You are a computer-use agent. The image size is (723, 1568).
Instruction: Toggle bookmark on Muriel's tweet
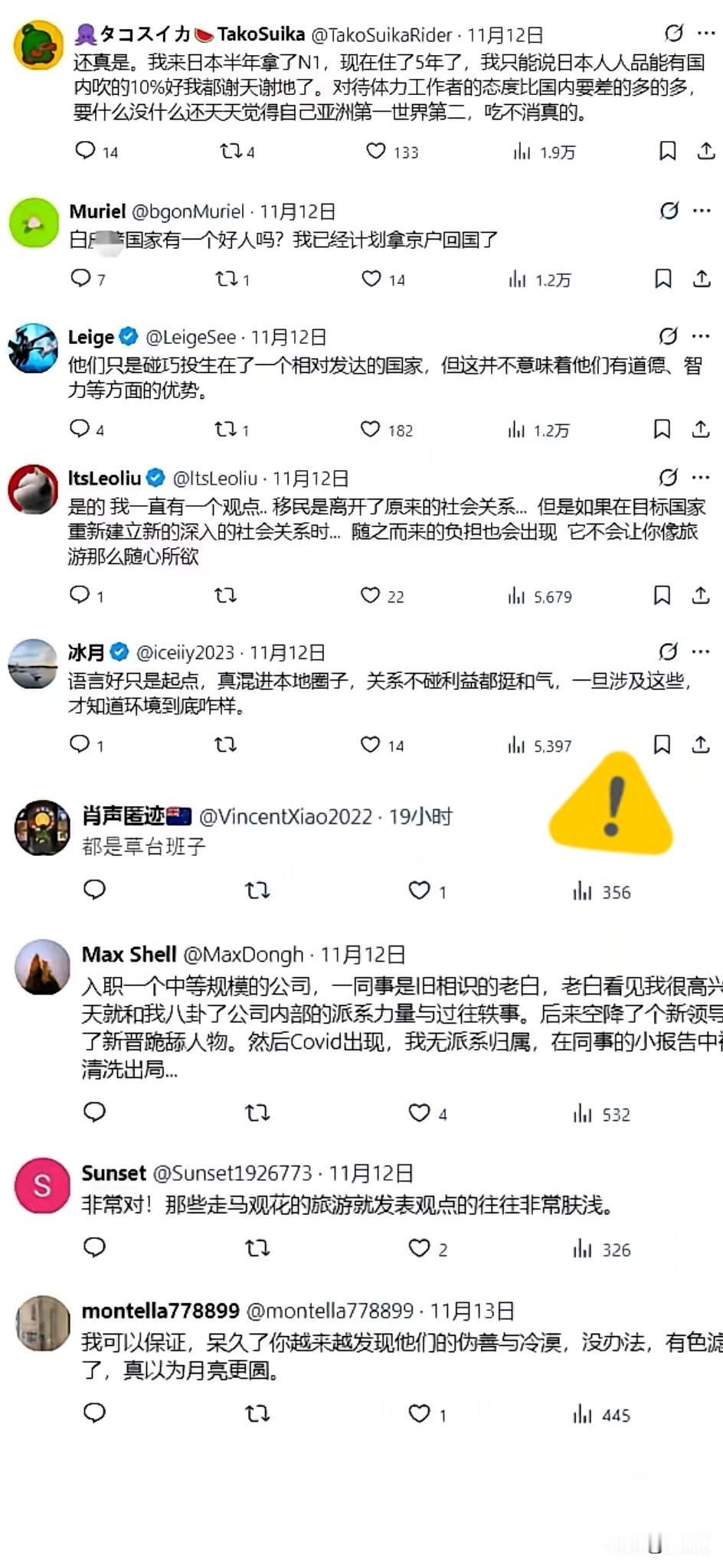pos(663,279)
